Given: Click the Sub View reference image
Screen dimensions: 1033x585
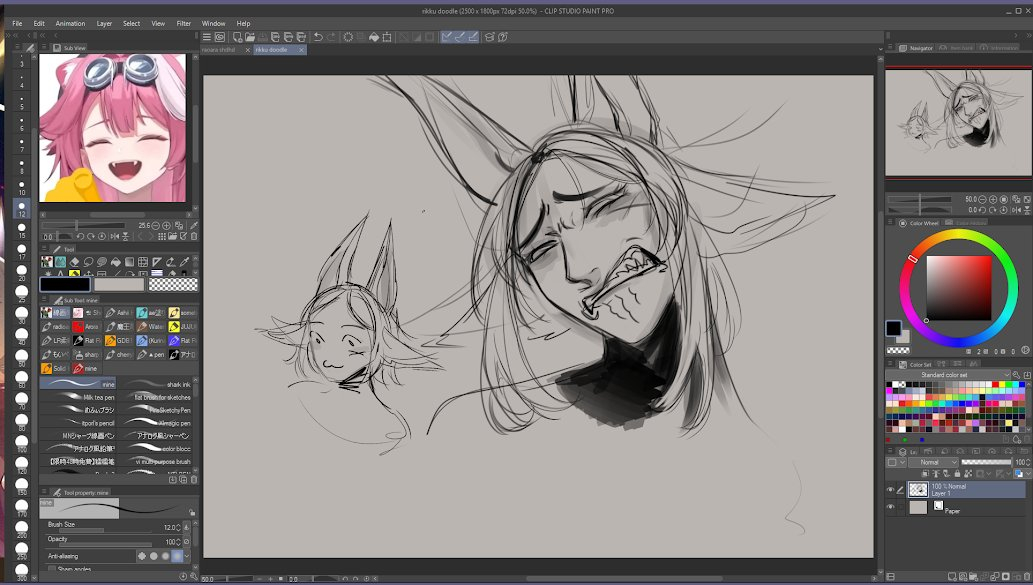Looking at the screenshot, I should click(x=112, y=127).
